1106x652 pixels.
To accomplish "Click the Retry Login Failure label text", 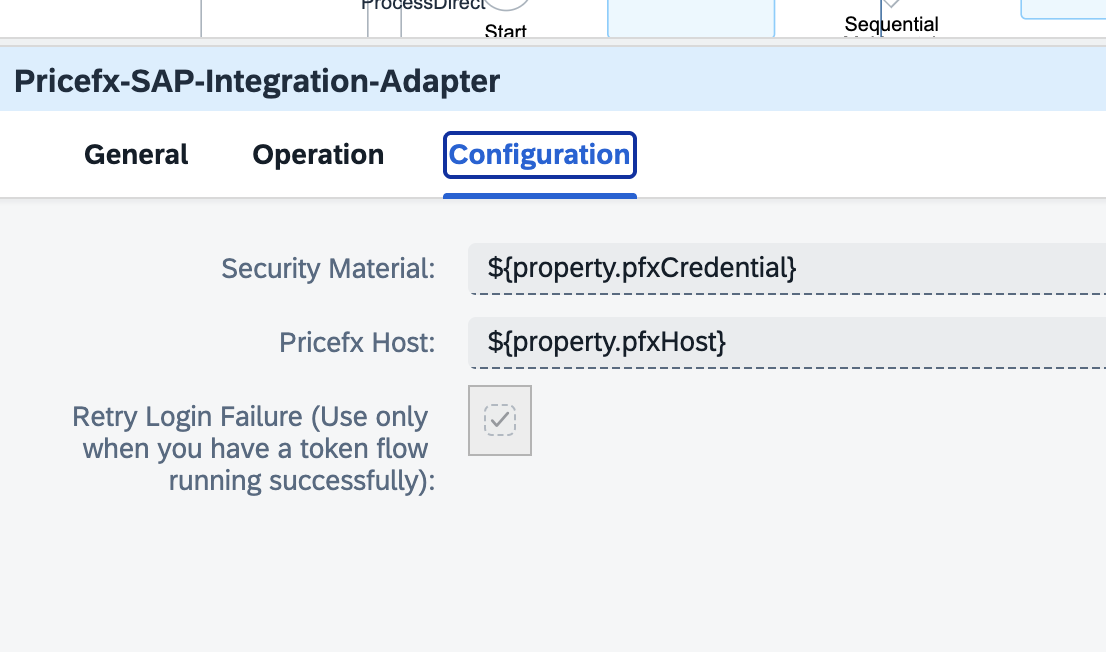I will tap(255, 448).
